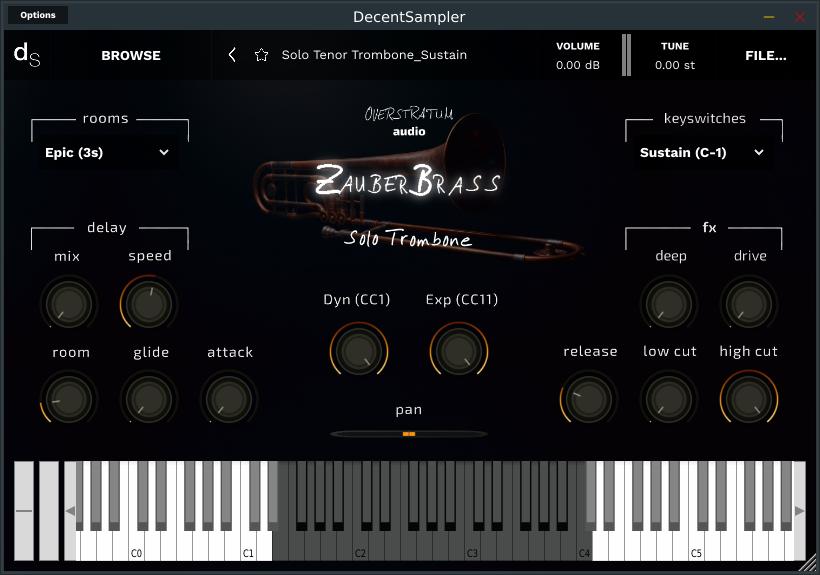Favorite the preset with the star icon

click(261, 55)
